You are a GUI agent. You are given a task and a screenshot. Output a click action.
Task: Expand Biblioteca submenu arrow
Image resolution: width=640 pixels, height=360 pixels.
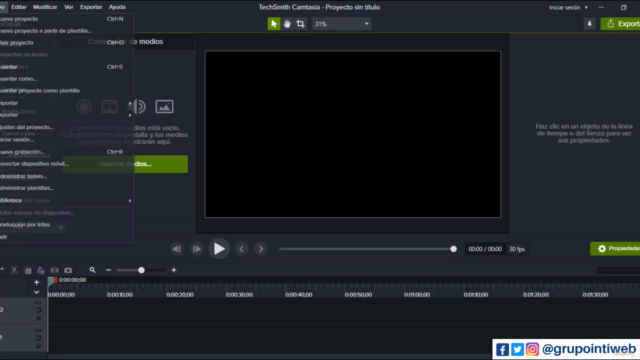(130, 200)
